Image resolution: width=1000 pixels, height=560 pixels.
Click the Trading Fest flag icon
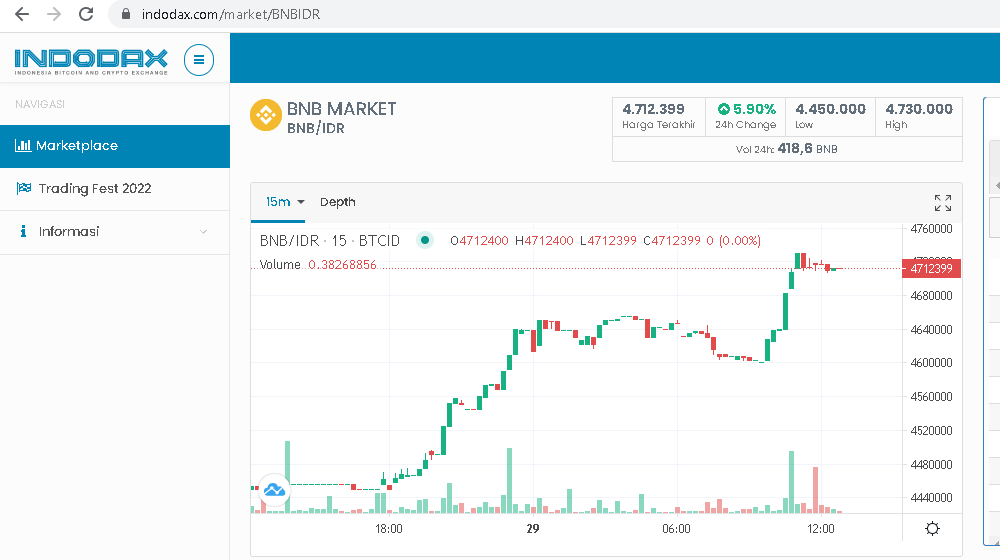(x=24, y=188)
